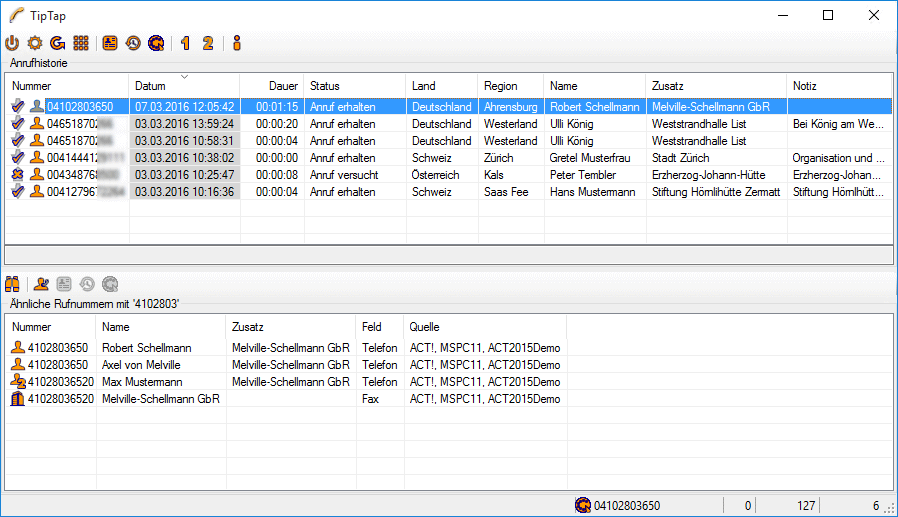Click the Status column header
The width and height of the screenshot is (898, 517).
pyautogui.click(x=353, y=86)
